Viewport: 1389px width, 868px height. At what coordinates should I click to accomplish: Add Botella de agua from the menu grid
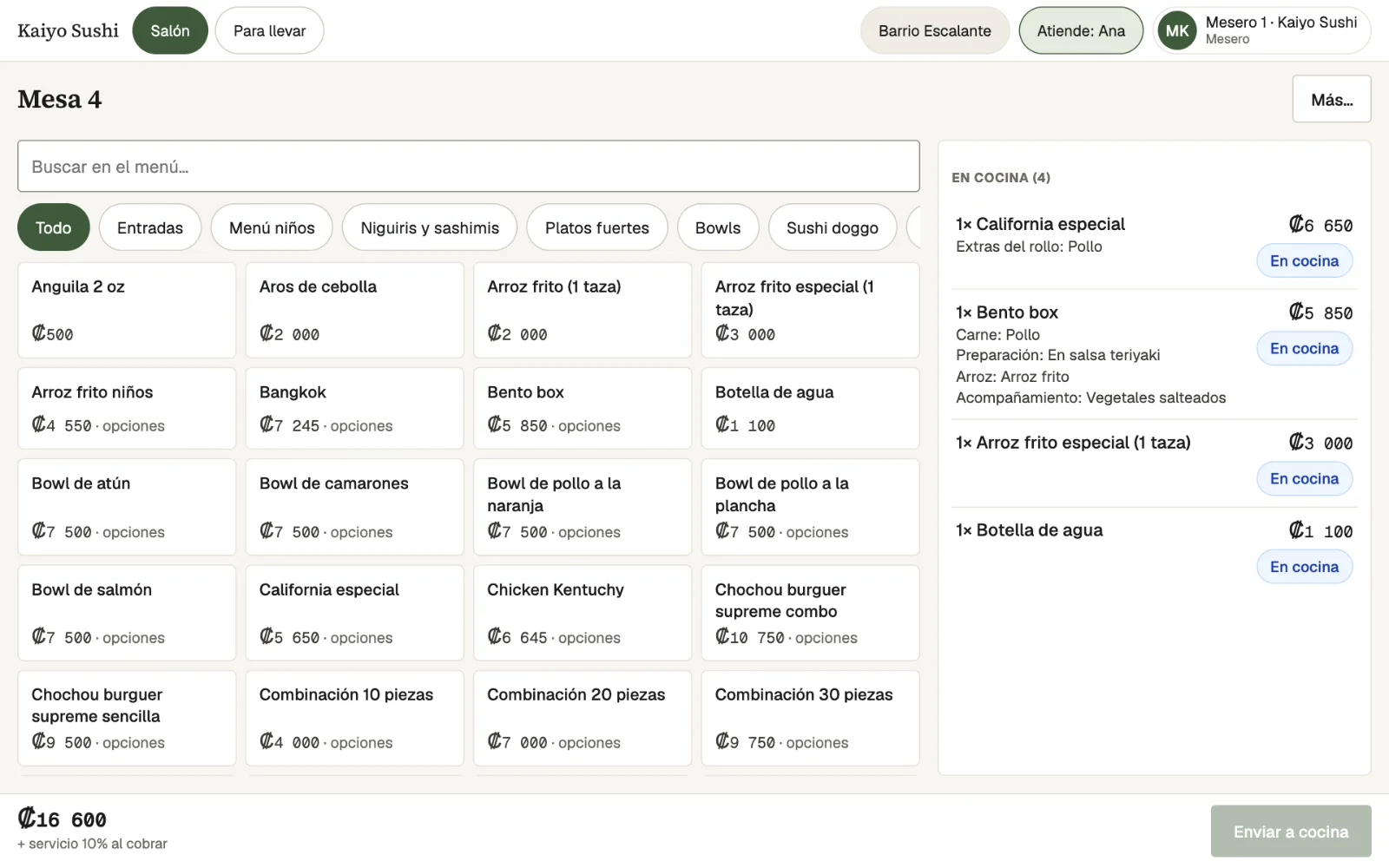(811, 408)
